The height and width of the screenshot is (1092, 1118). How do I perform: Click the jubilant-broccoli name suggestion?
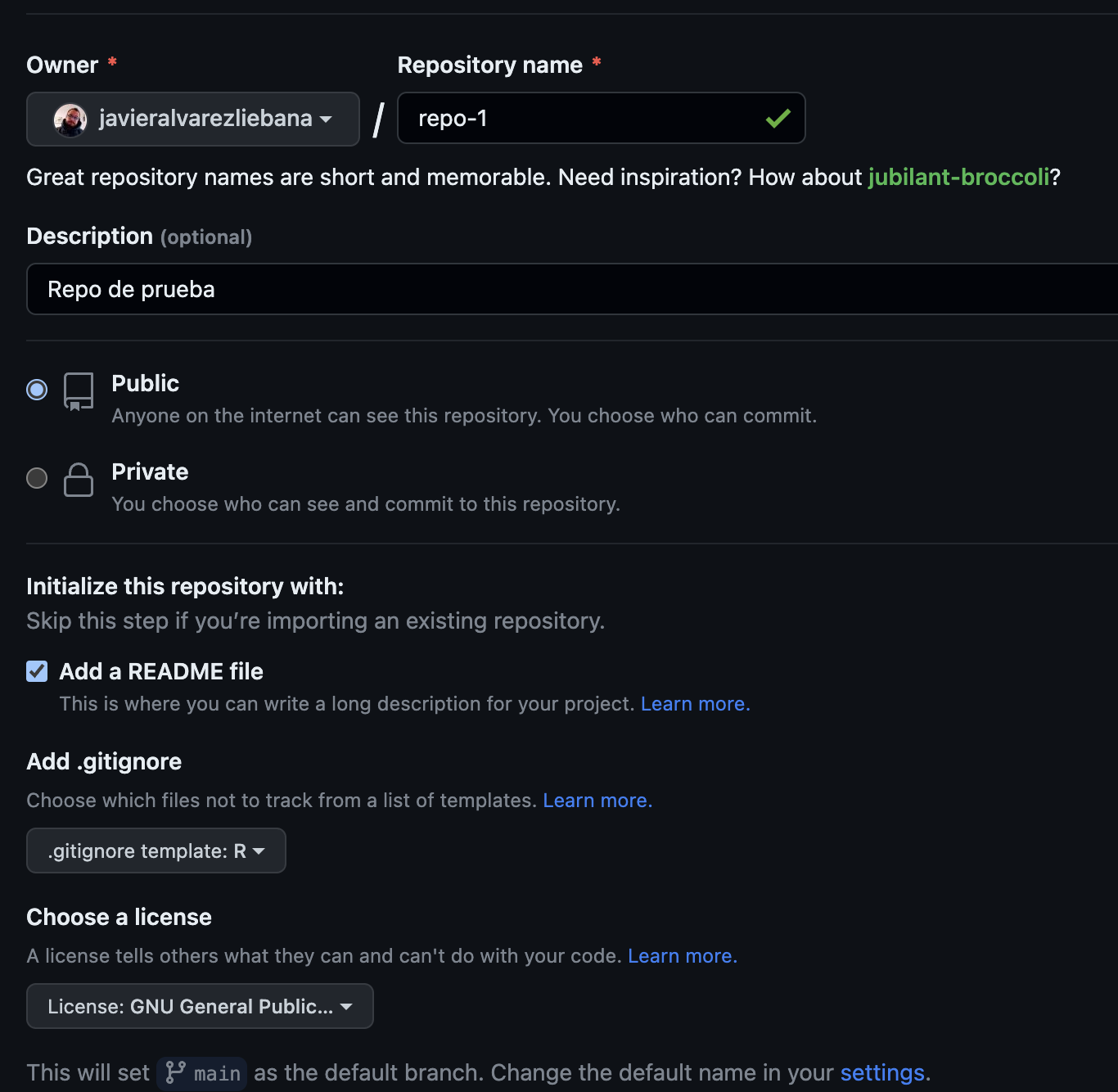(958, 177)
